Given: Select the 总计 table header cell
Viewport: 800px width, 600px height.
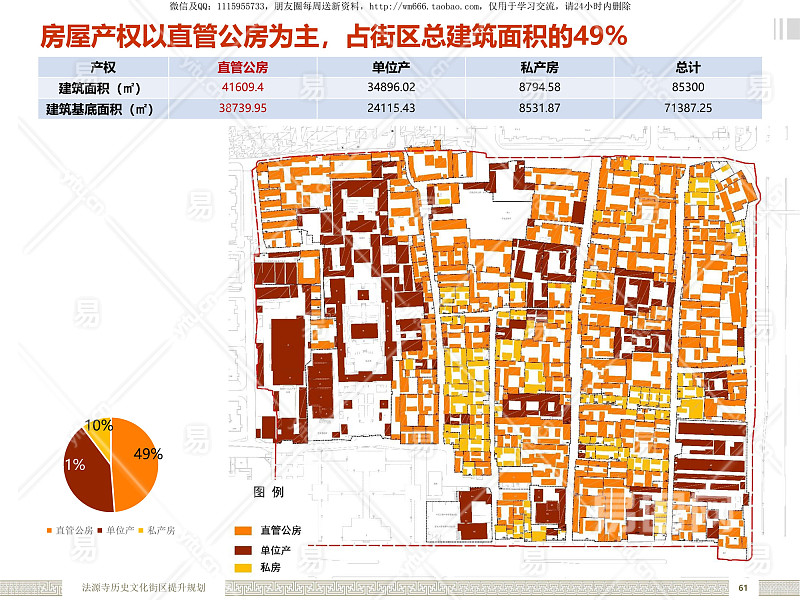Looking at the screenshot, I should pyautogui.click(x=688, y=67).
